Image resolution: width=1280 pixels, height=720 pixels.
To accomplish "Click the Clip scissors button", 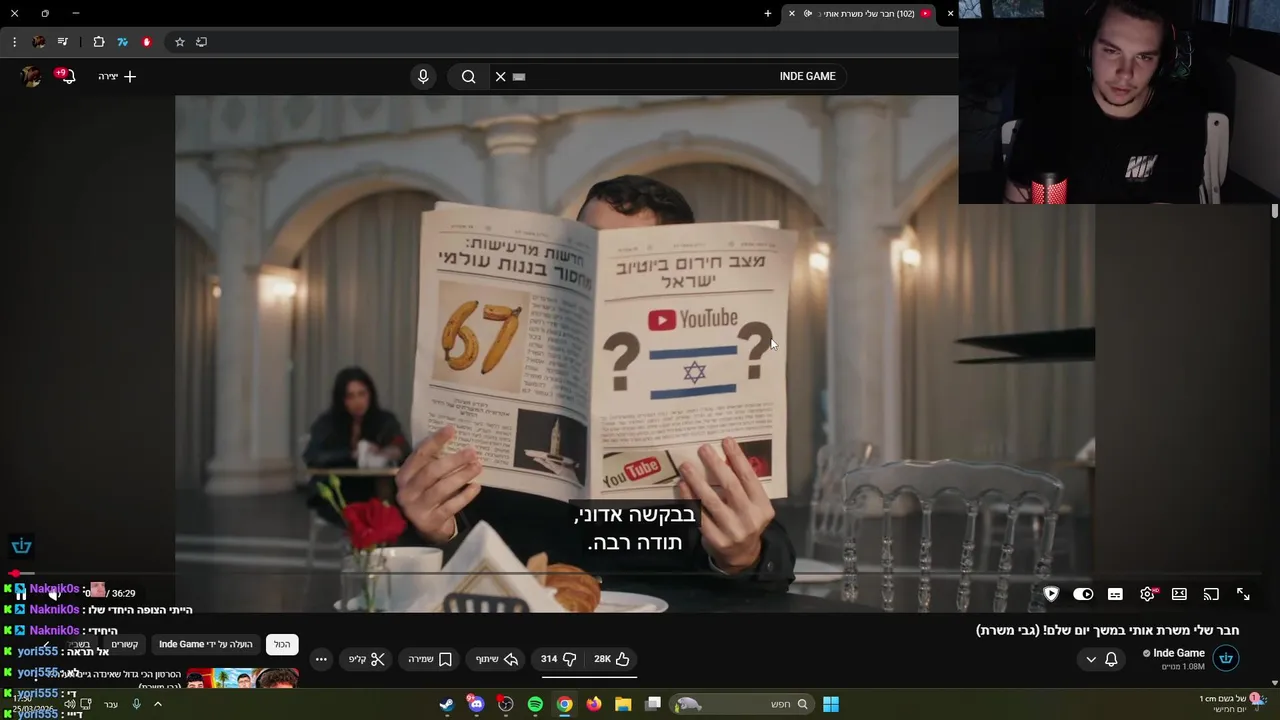I will [367, 659].
